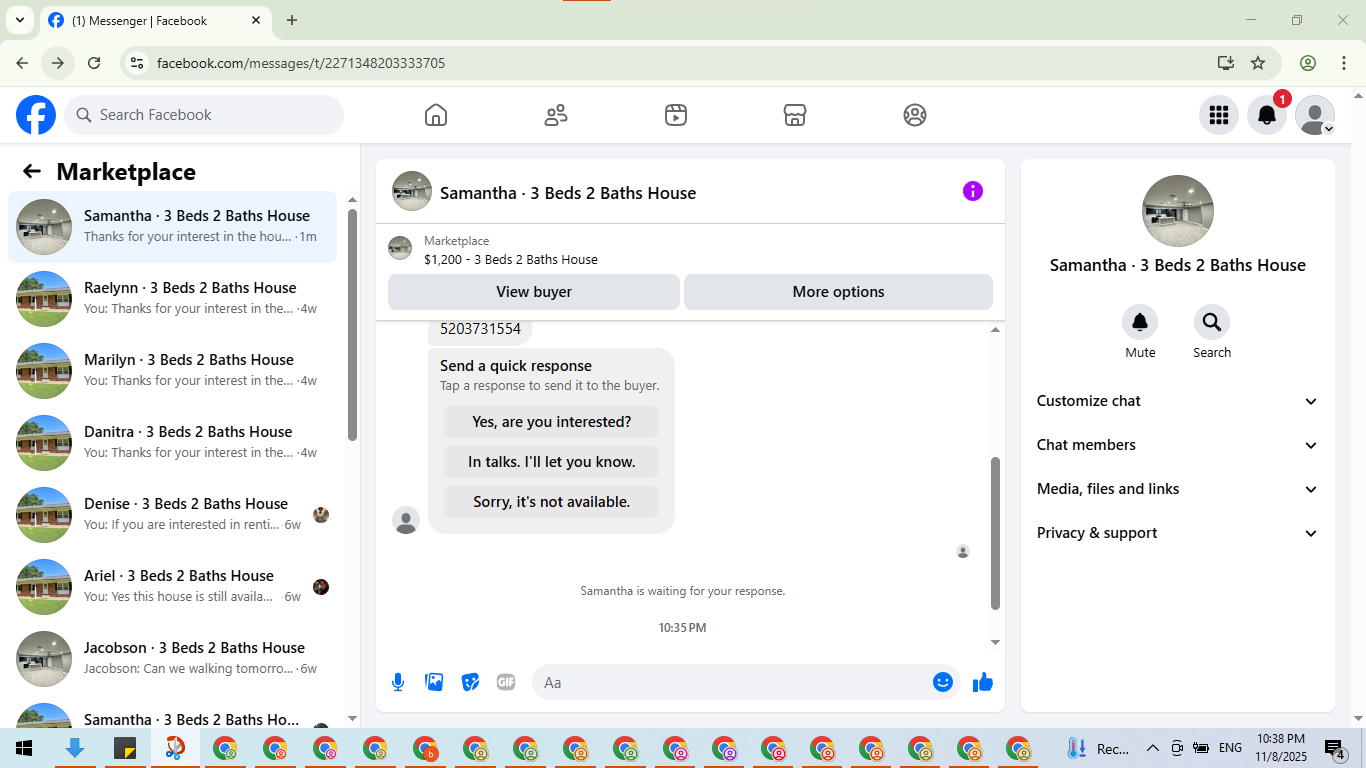Image resolution: width=1366 pixels, height=768 pixels.
Task: Click the attach photo icon
Action: [434, 682]
